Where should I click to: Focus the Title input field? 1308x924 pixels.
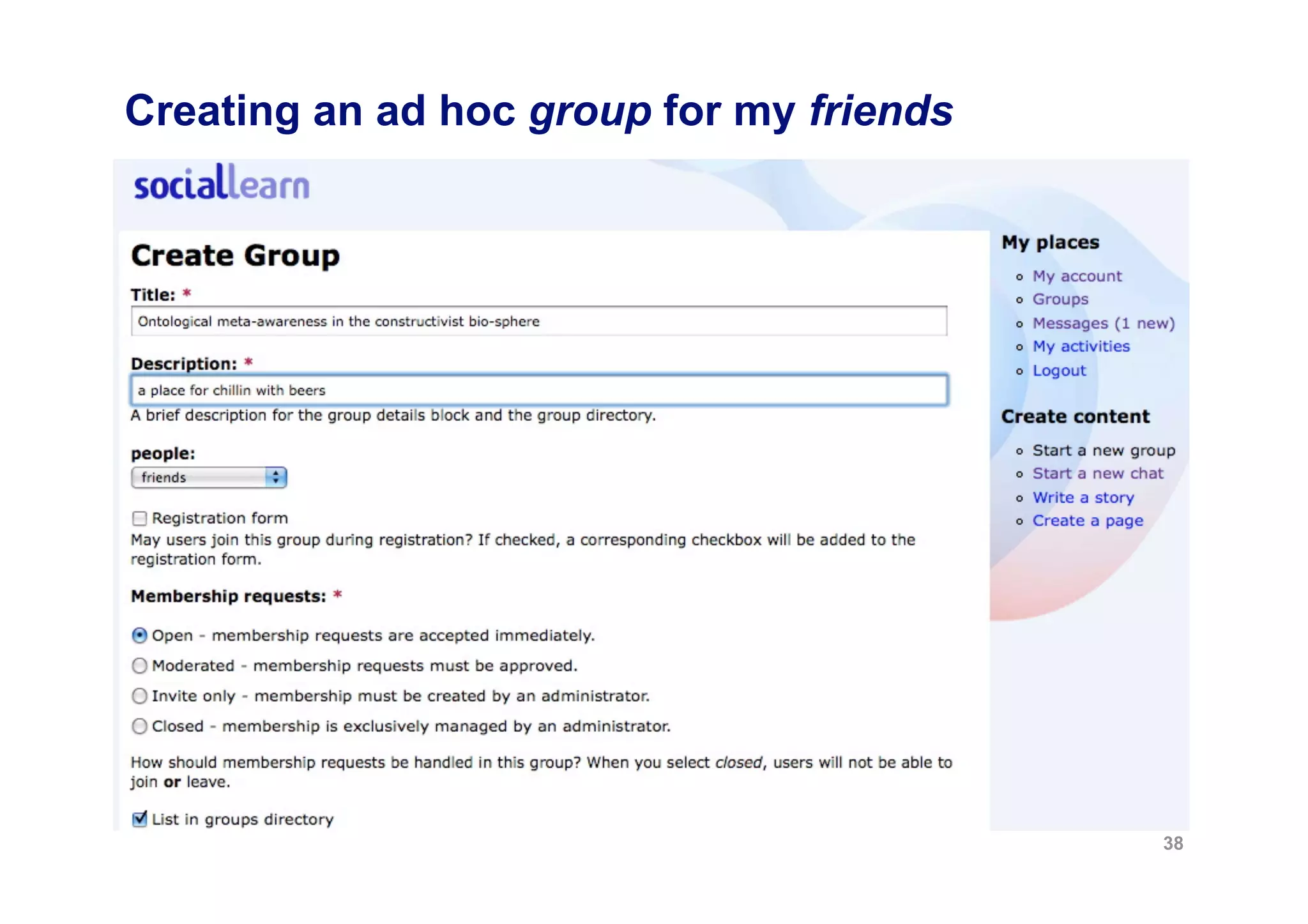(539, 321)
